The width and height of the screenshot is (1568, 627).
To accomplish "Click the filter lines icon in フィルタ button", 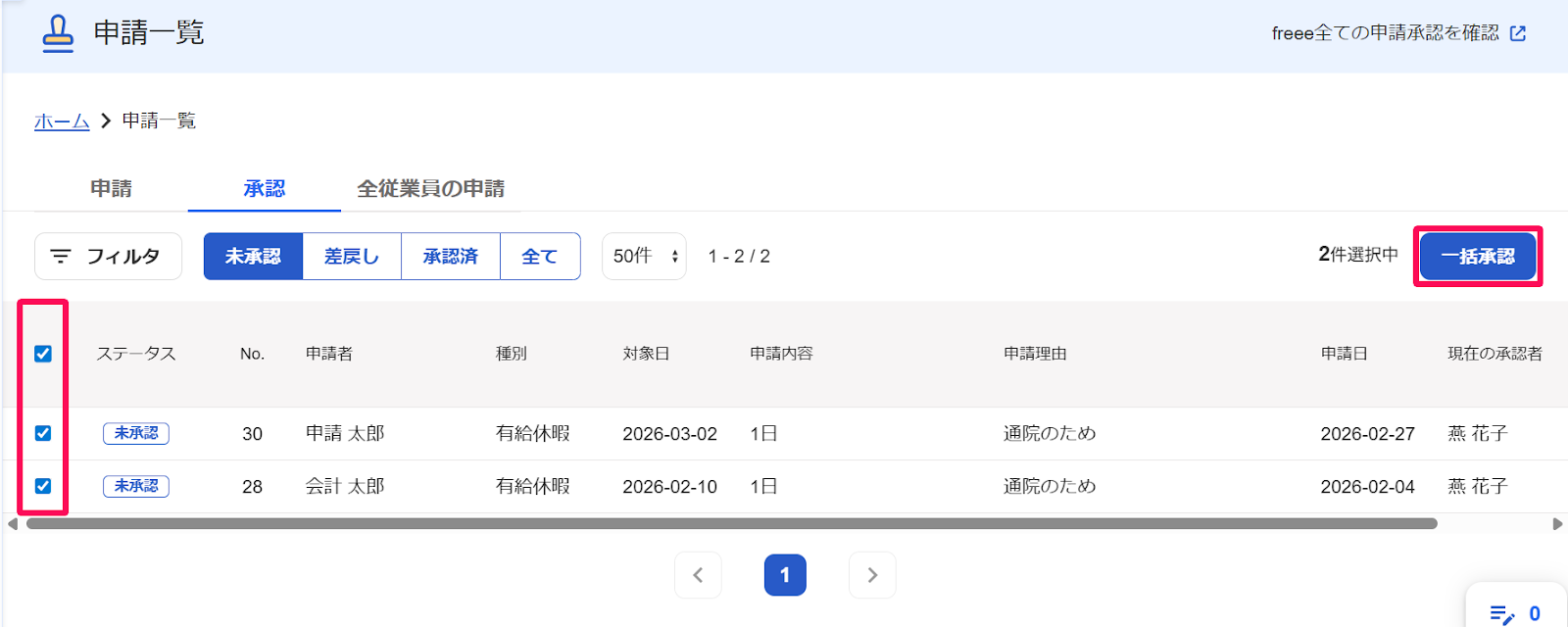I will click(61, 256).
